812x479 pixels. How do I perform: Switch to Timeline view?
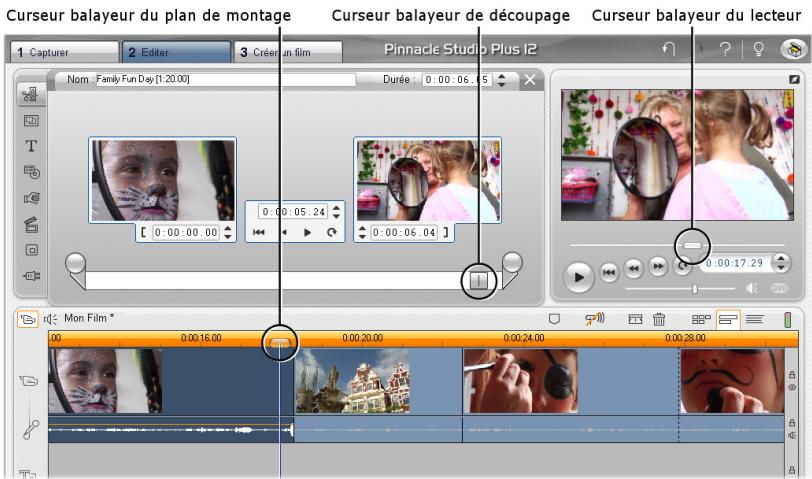point(728,320)
